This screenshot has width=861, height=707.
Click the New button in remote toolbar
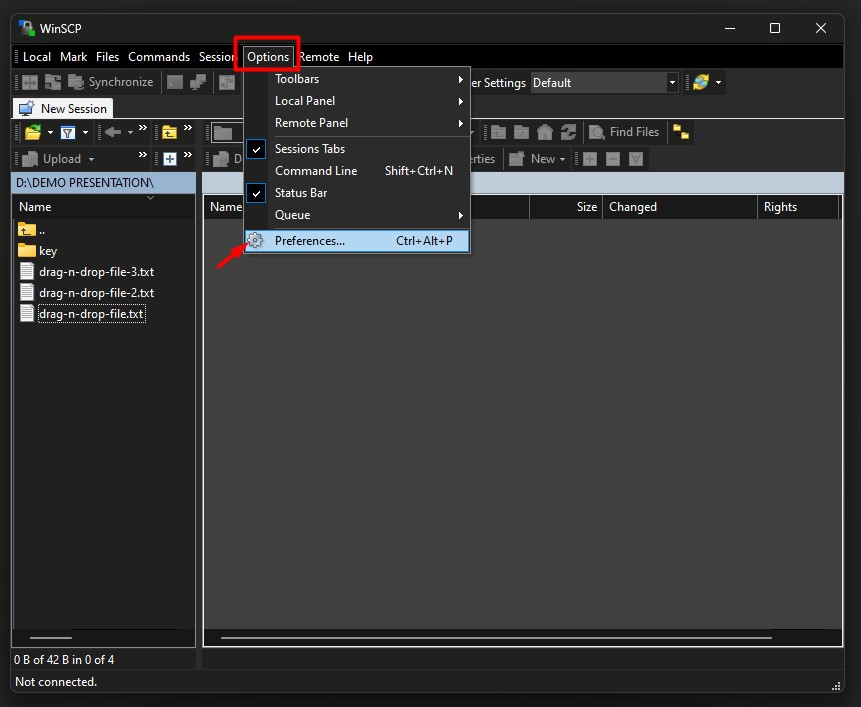(532, 159)
